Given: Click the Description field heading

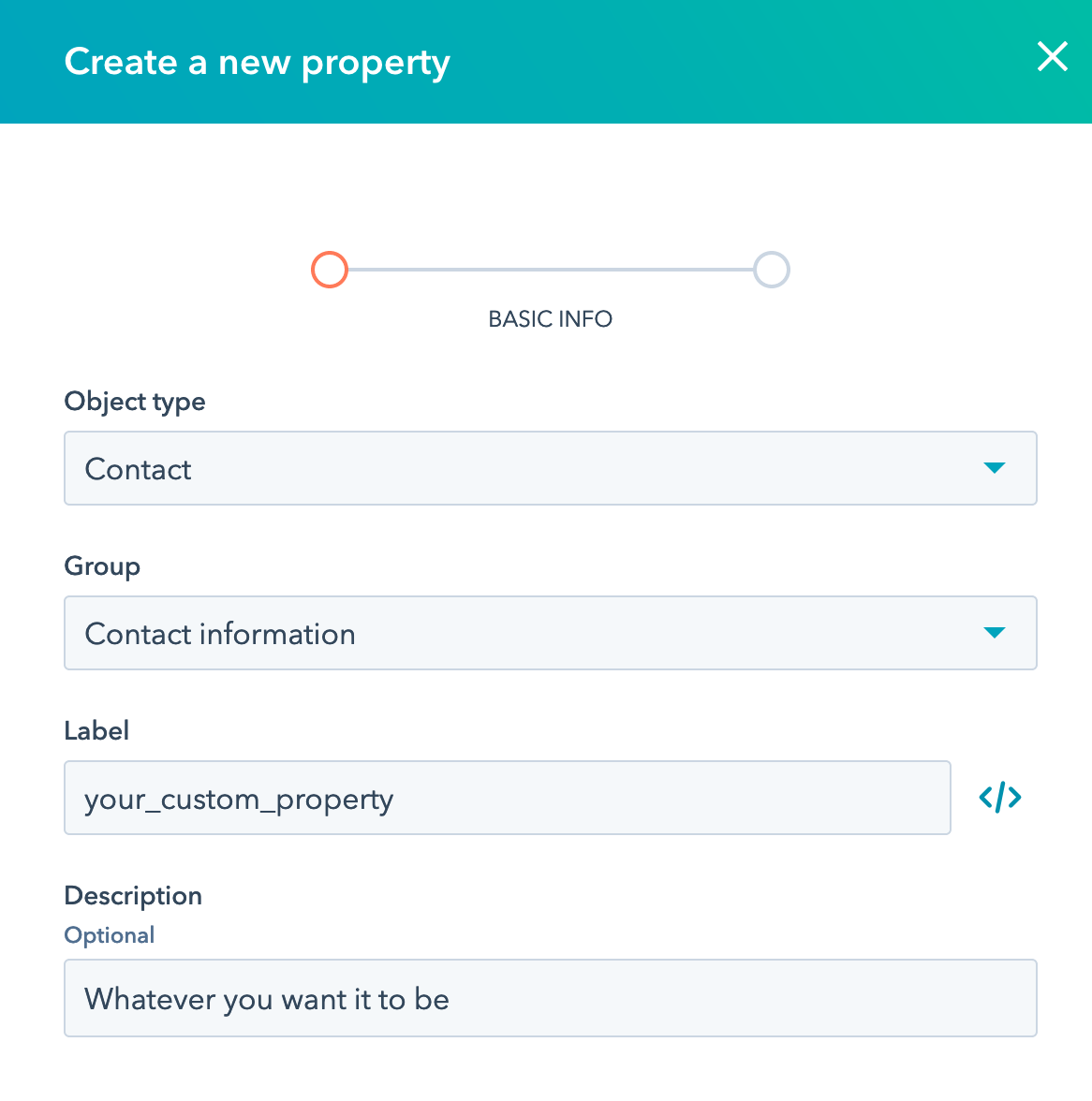Looking at the screenshot, I should [x=133, y=896].
